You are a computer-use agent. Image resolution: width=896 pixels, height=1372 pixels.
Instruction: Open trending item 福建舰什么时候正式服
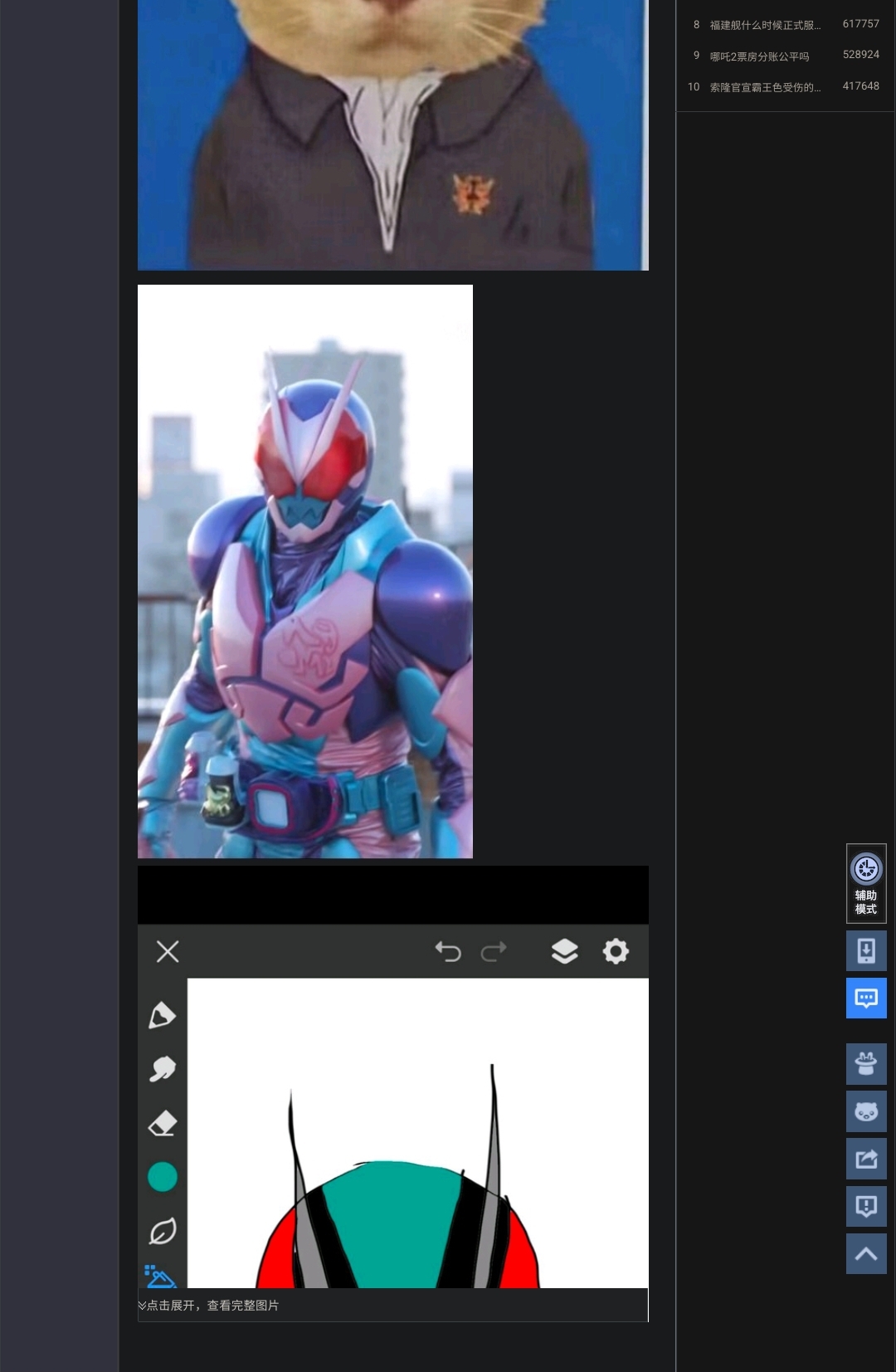(765, 25)
